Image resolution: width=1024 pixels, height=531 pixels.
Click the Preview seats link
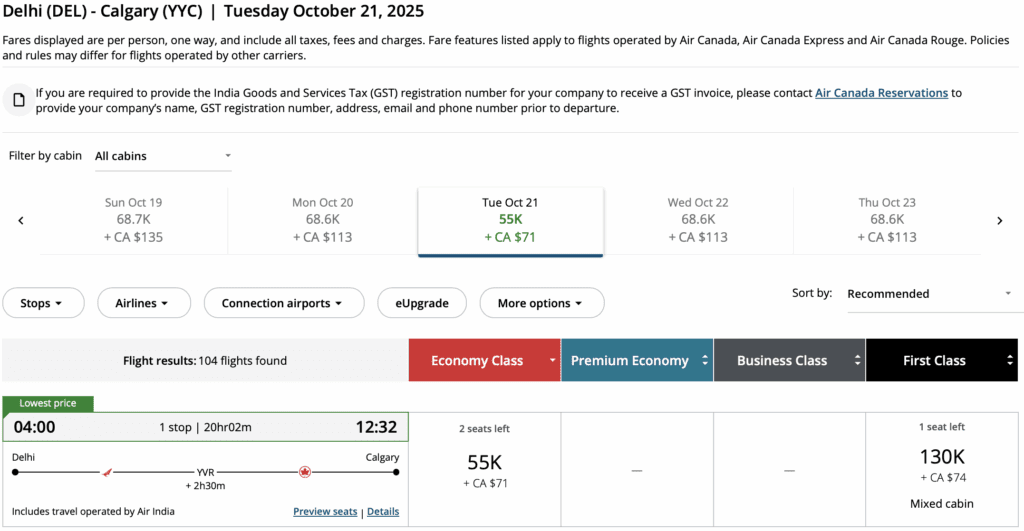point(325,512)
